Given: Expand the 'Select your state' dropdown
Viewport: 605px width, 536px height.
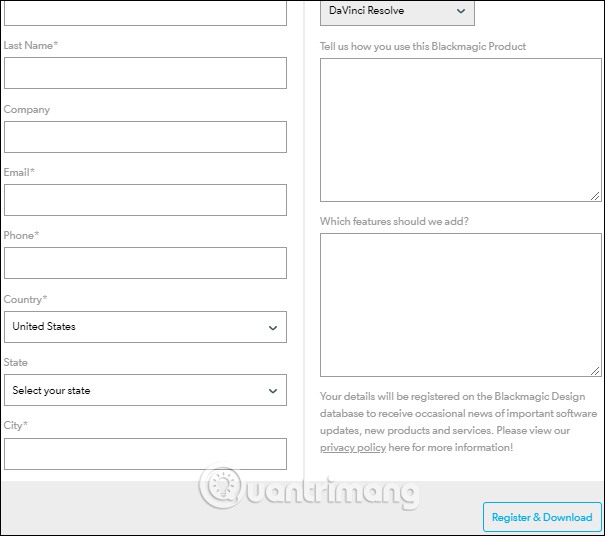Looking at the screenshot, I should 145,391.
